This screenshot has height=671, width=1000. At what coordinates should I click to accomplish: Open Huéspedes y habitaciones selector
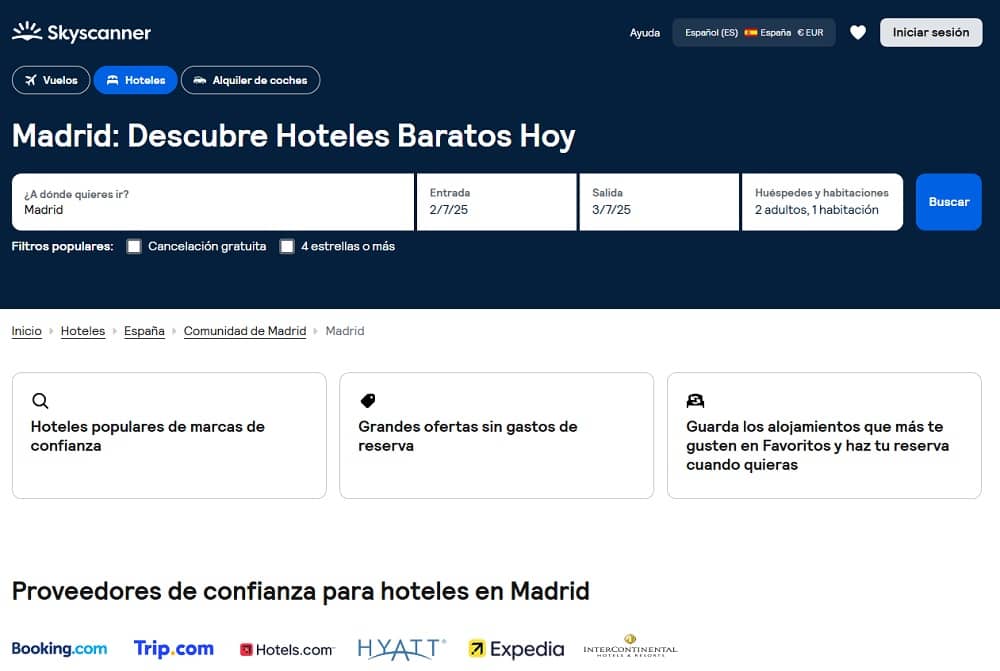coord(823,202)
